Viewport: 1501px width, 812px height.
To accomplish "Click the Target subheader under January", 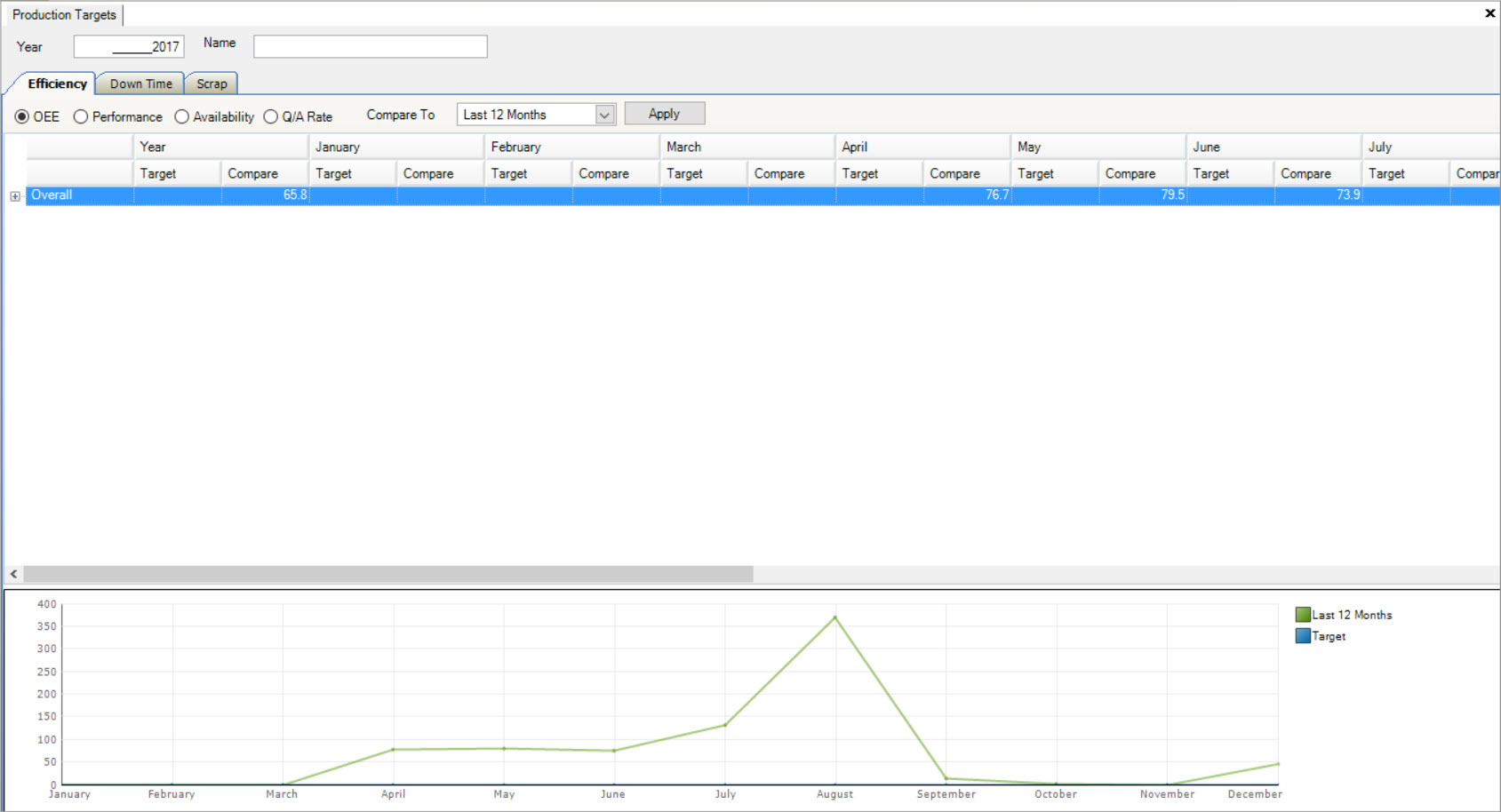I will tap(352, 173).
